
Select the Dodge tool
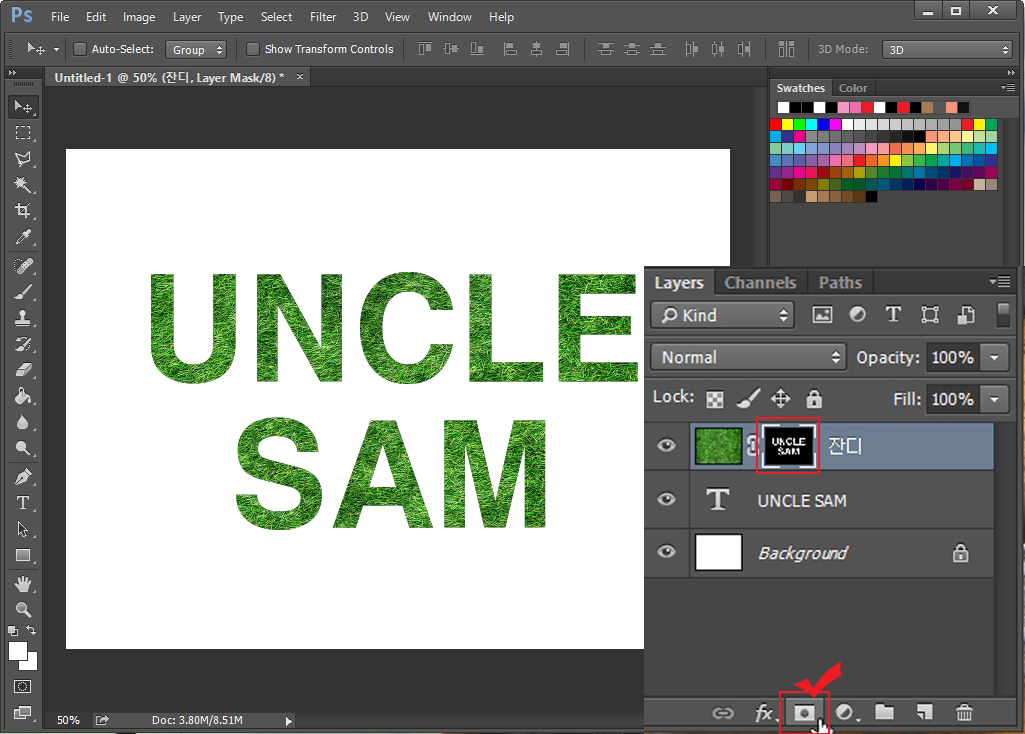pyautogui.click(x=23, y=448)
